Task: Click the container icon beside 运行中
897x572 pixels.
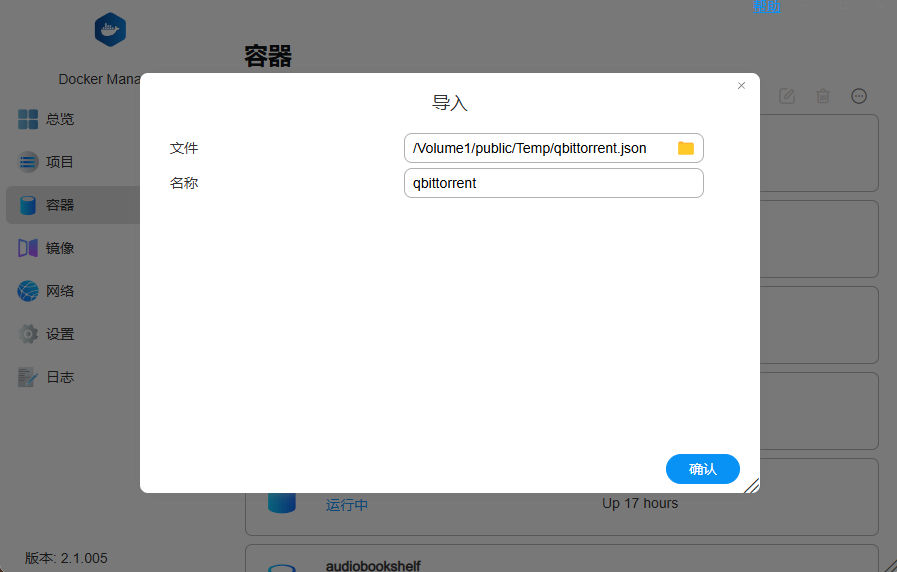Action: [x=282, y=503]
